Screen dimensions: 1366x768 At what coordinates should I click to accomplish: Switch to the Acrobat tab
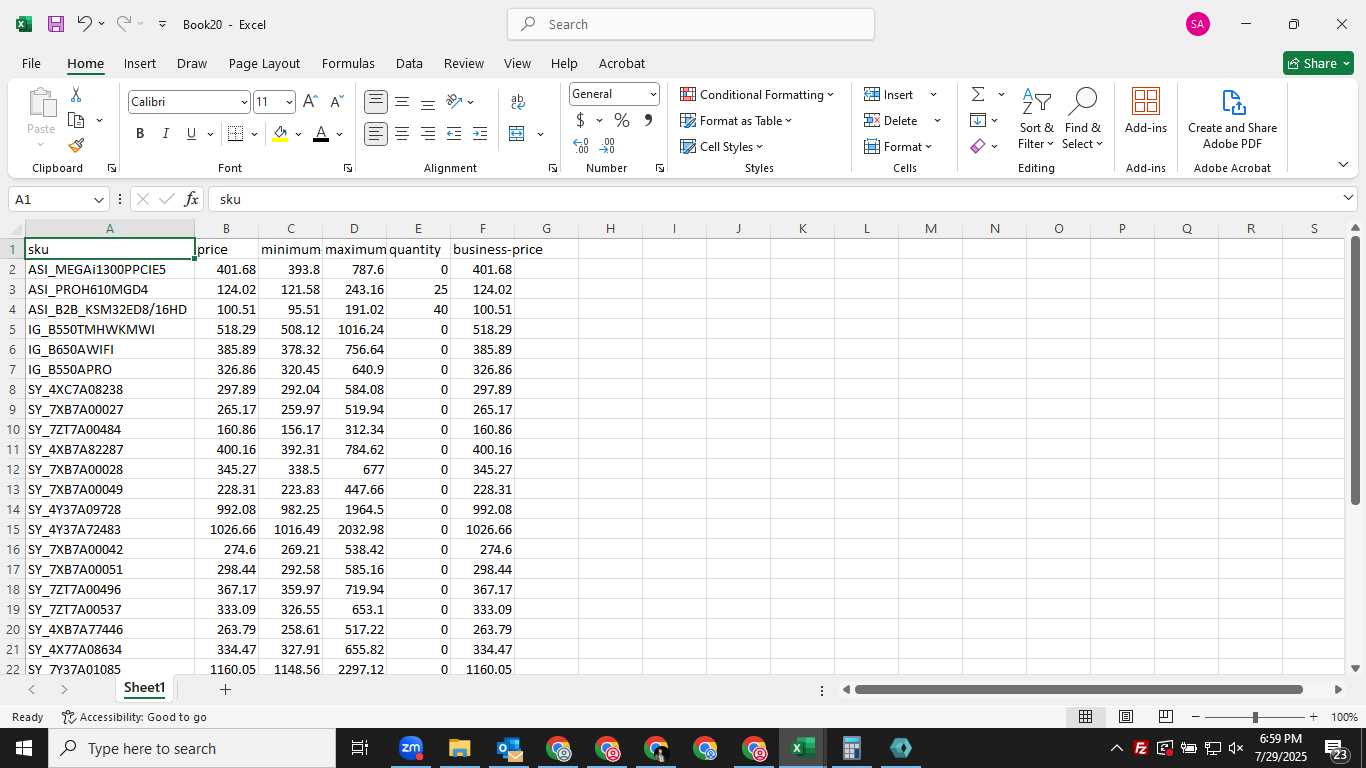[x=622, y=63]
